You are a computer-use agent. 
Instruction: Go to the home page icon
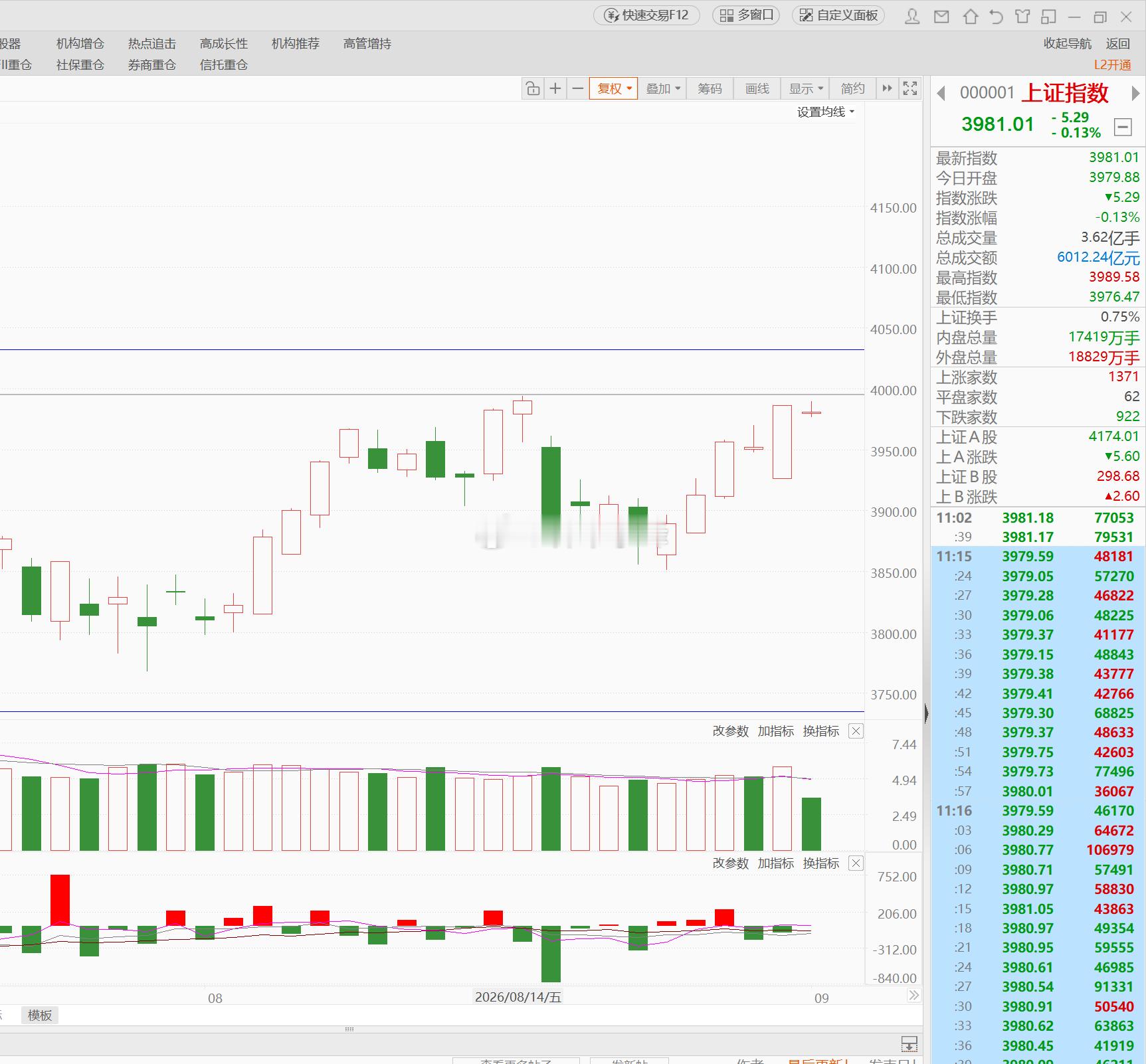click(x=971, y=16)
